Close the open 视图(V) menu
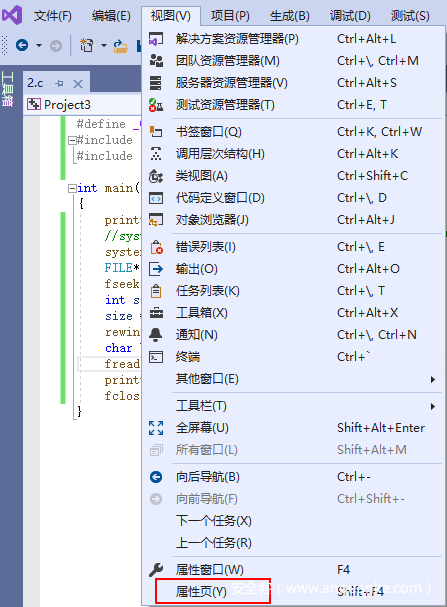Viewport: 447px width, 607px height. point(170,16)
